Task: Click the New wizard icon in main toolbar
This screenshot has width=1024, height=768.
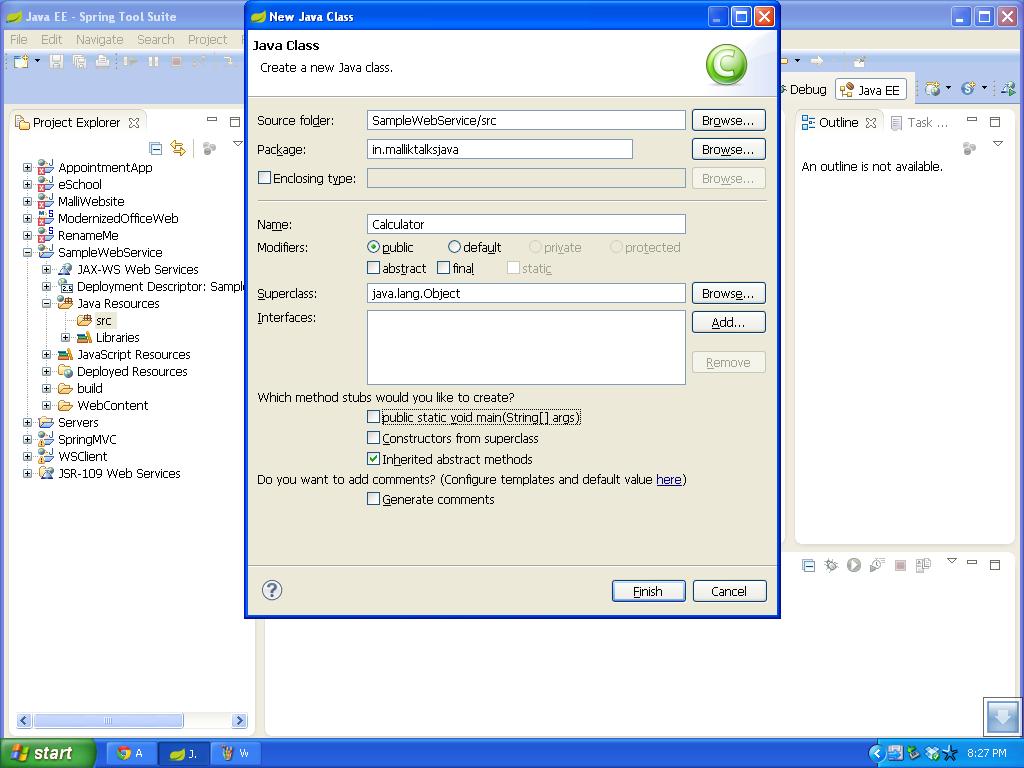Action: [21, 61]
